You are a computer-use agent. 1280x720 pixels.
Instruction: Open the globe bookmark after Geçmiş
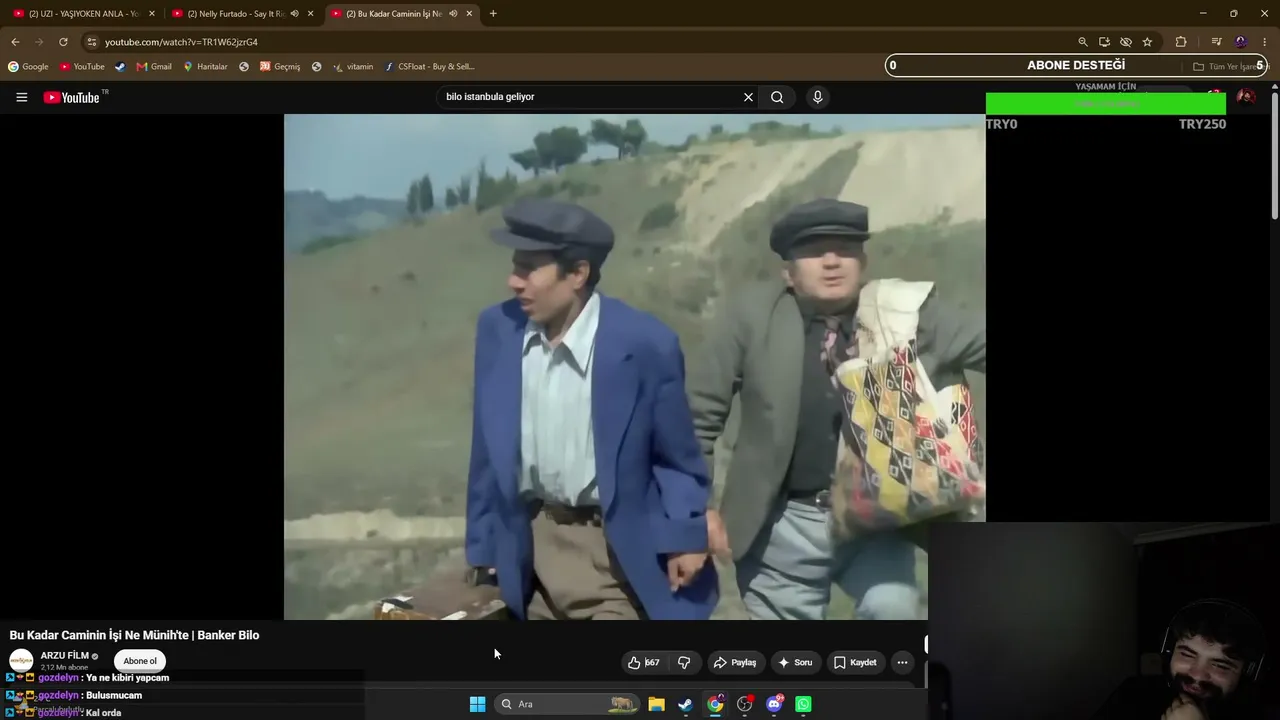click(317, 67)
